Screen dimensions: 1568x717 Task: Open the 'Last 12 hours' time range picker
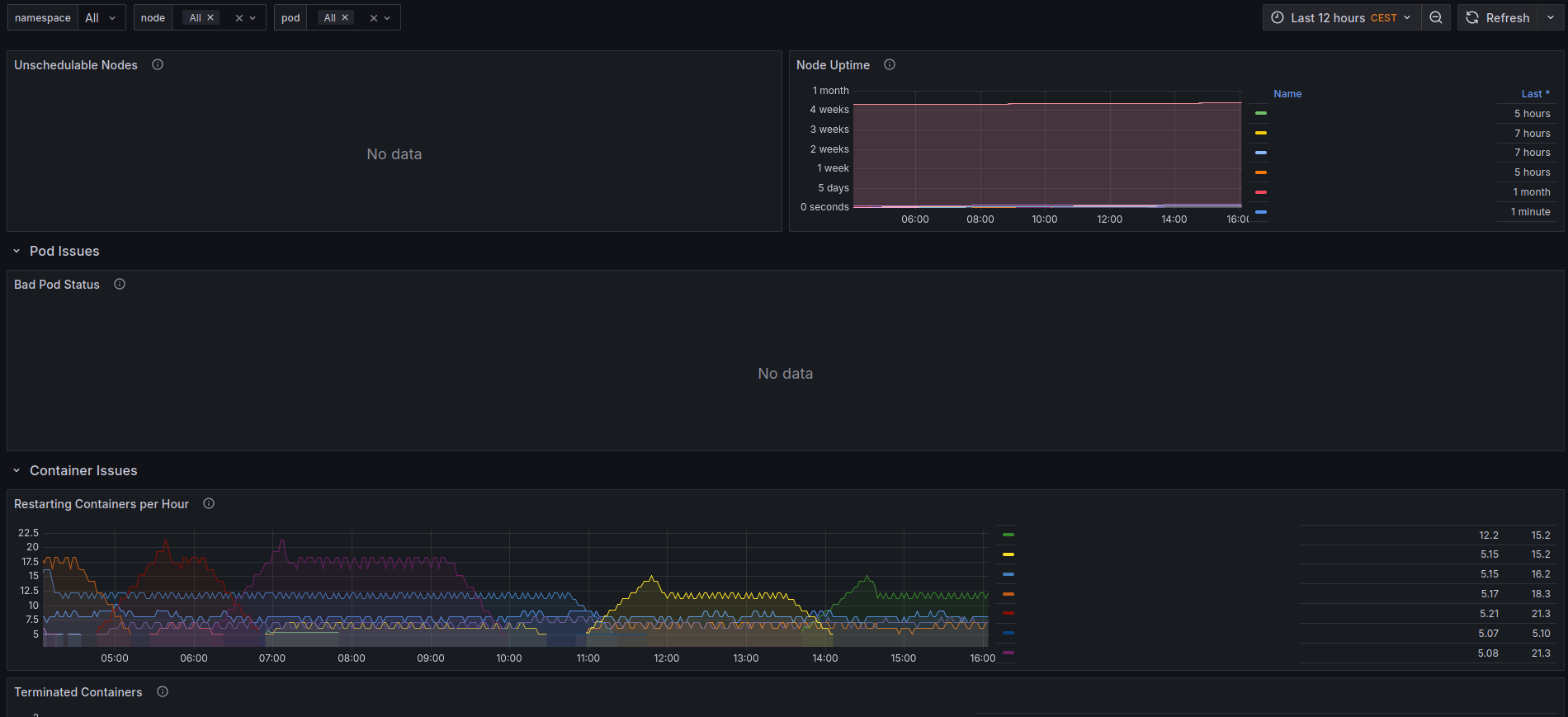[1342, 17]
